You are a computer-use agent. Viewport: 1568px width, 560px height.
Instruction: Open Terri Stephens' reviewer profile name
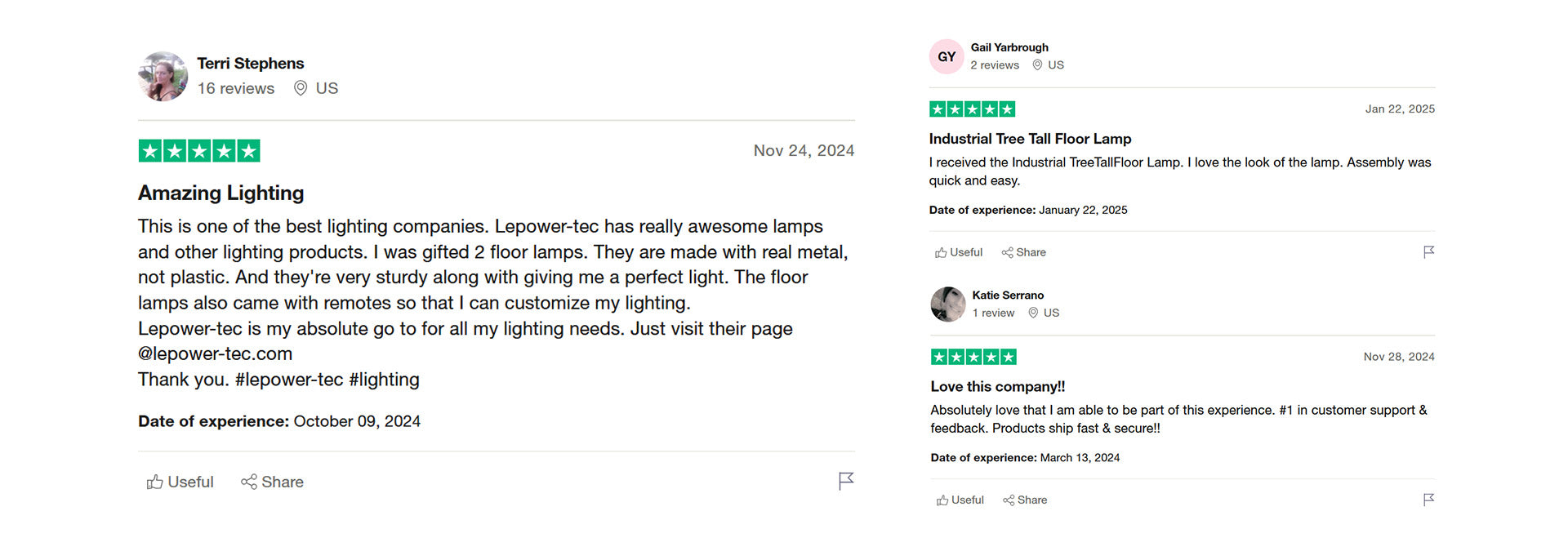(x=250, y=64)
